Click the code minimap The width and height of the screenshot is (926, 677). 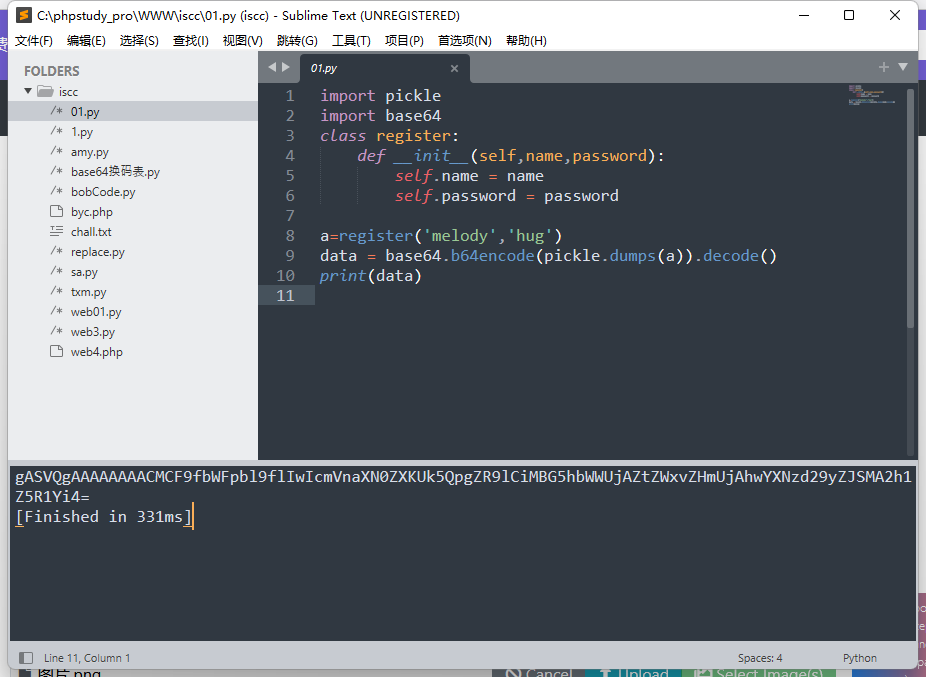point(872,95)
